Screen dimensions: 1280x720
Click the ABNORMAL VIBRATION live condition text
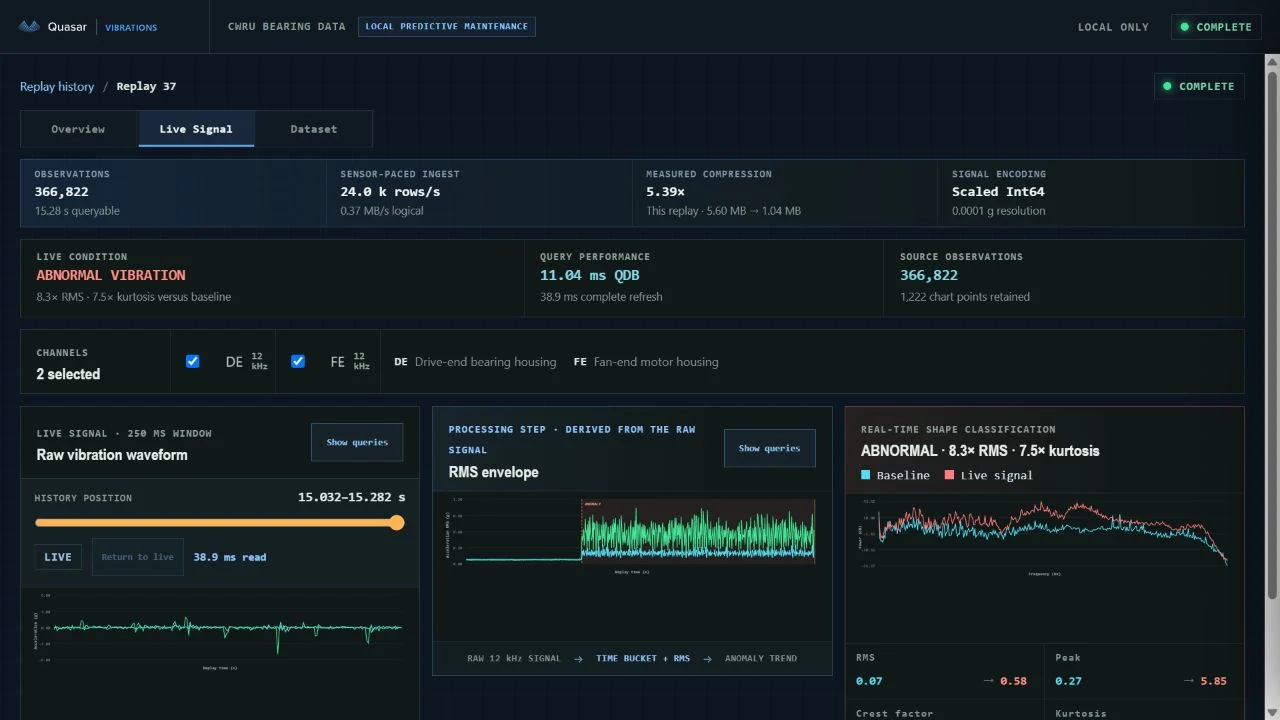[x=111, y=275]
